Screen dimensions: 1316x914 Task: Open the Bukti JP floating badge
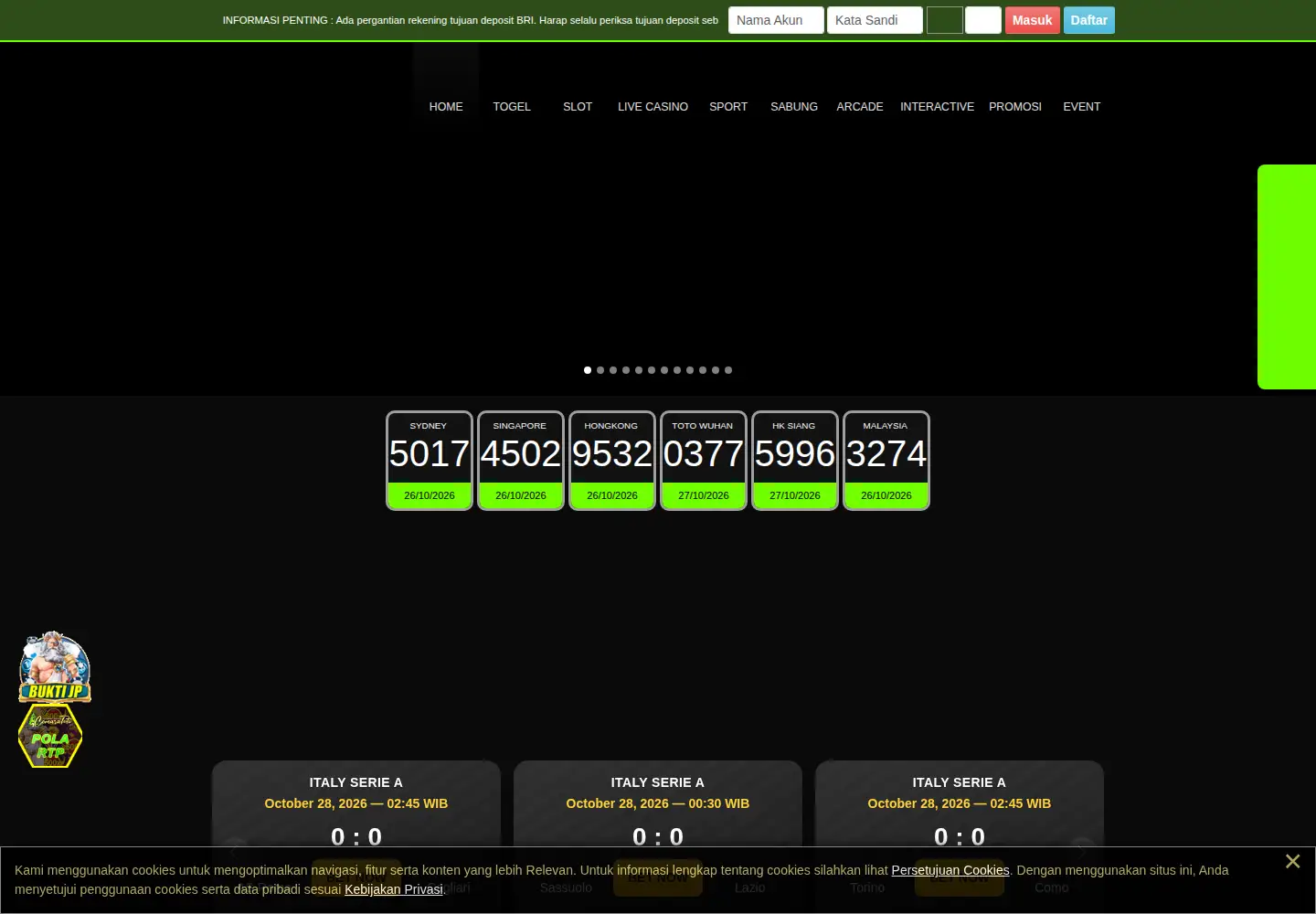tap(55, 666)
